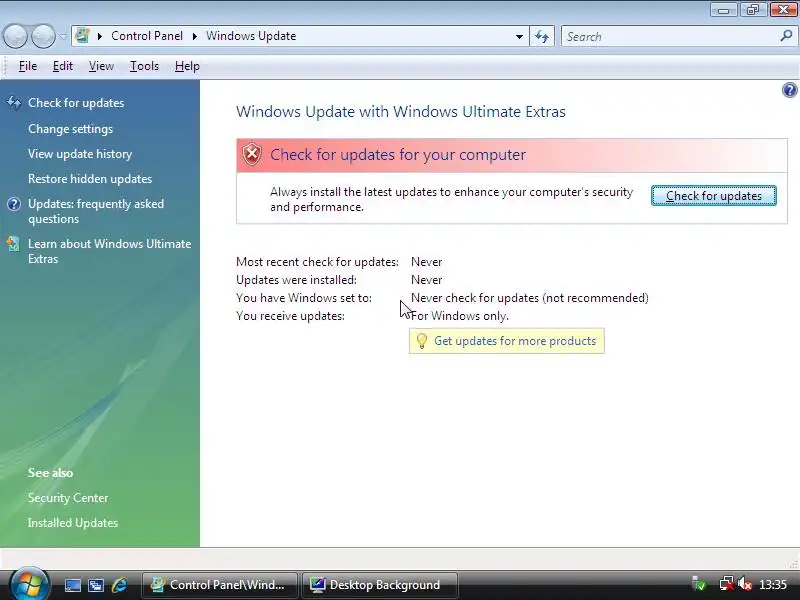Click the Check for updates button
This screenshot has width=800, height=600.
tap(714, 196)
